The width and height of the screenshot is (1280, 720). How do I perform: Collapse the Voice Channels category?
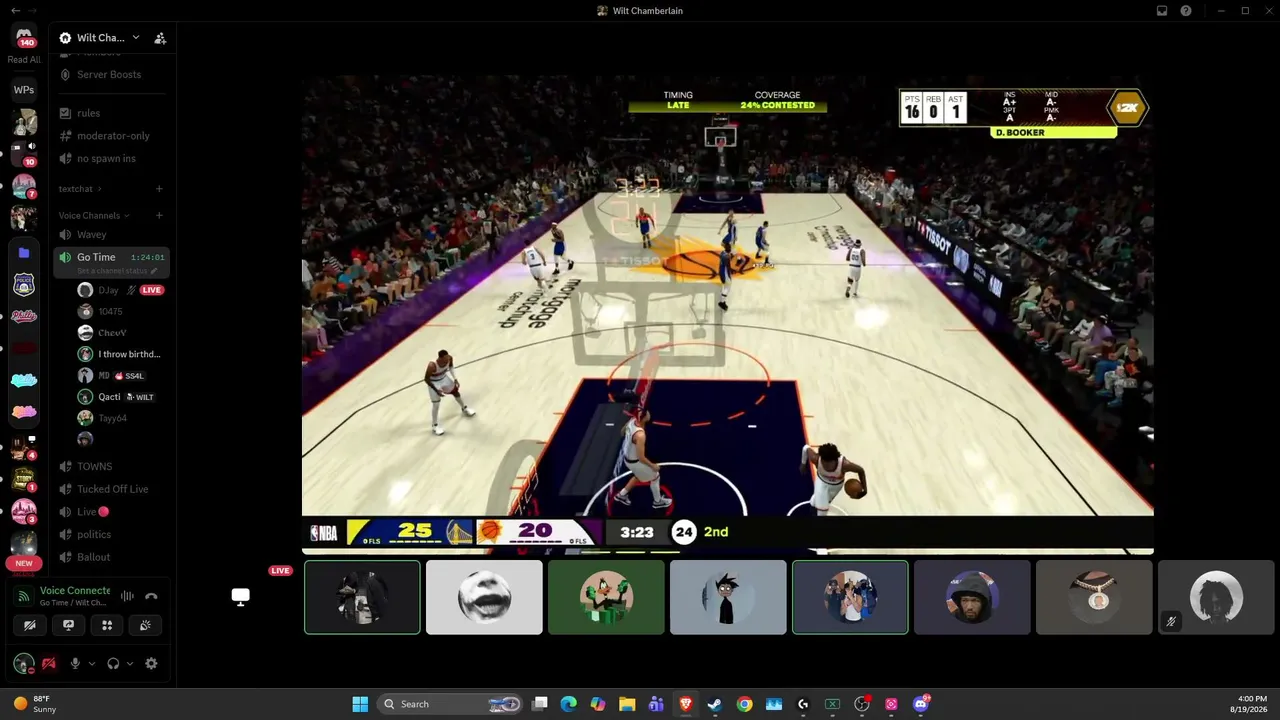[94, 216]
